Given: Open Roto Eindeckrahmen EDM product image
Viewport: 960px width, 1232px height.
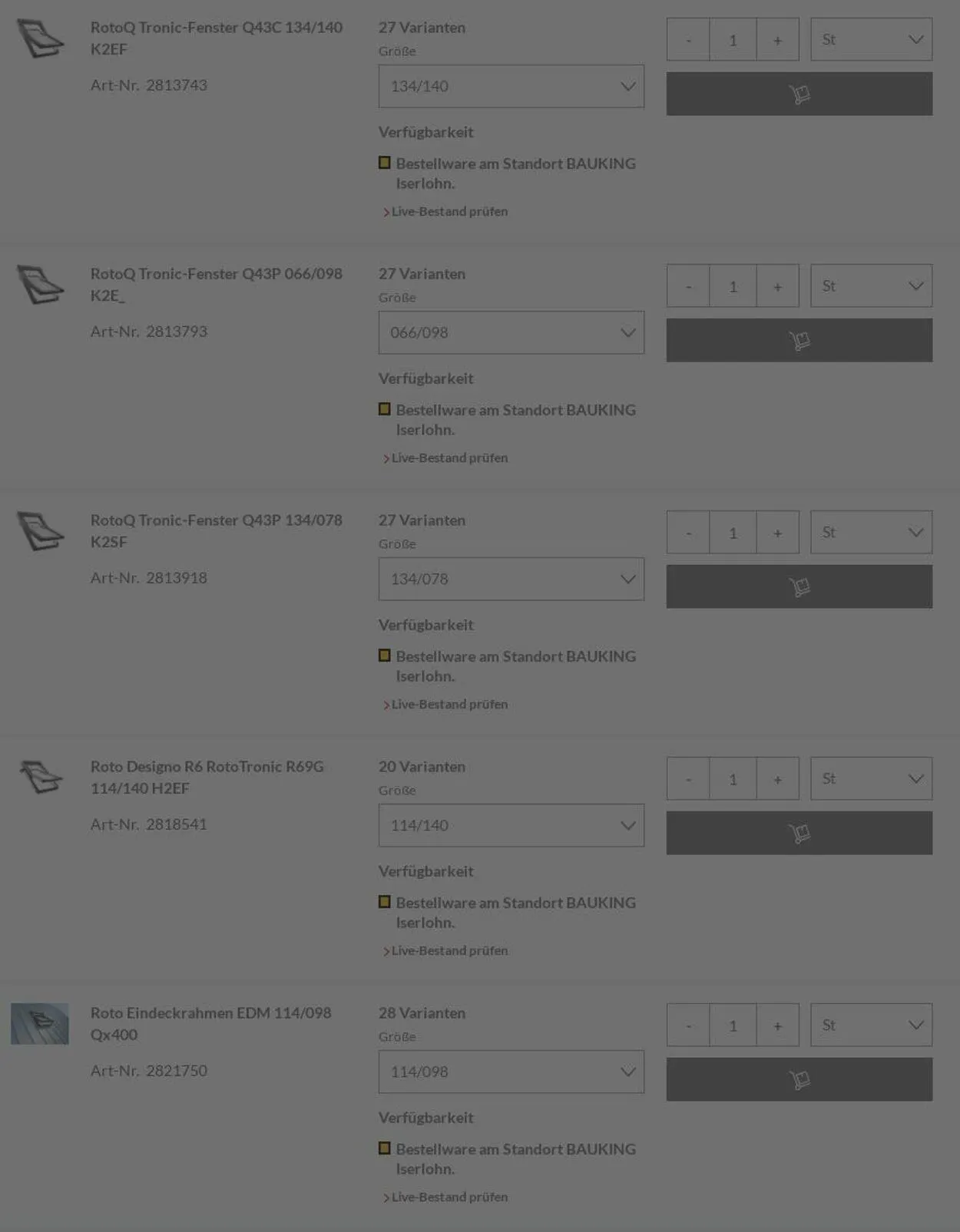Looking at the screenshot, I should 40,1023.
